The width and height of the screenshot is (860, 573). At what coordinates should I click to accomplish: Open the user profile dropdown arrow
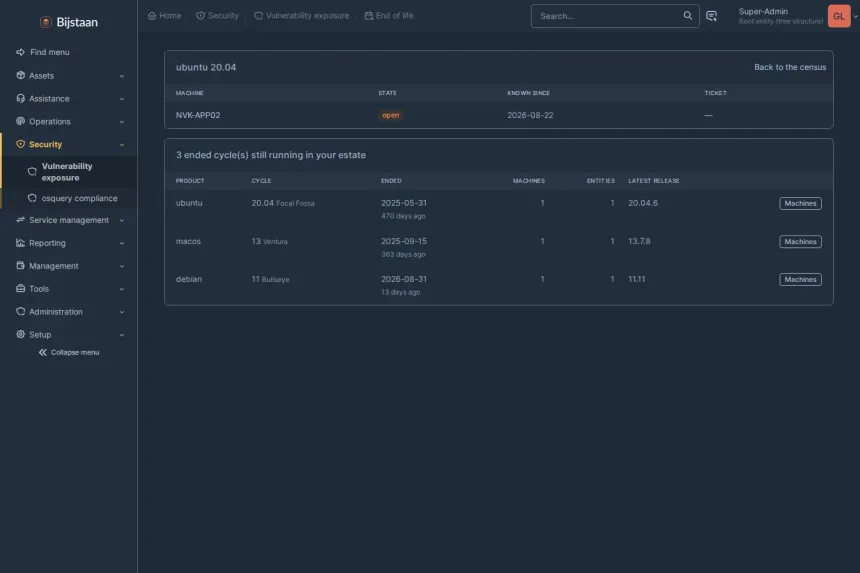point(855,16)
